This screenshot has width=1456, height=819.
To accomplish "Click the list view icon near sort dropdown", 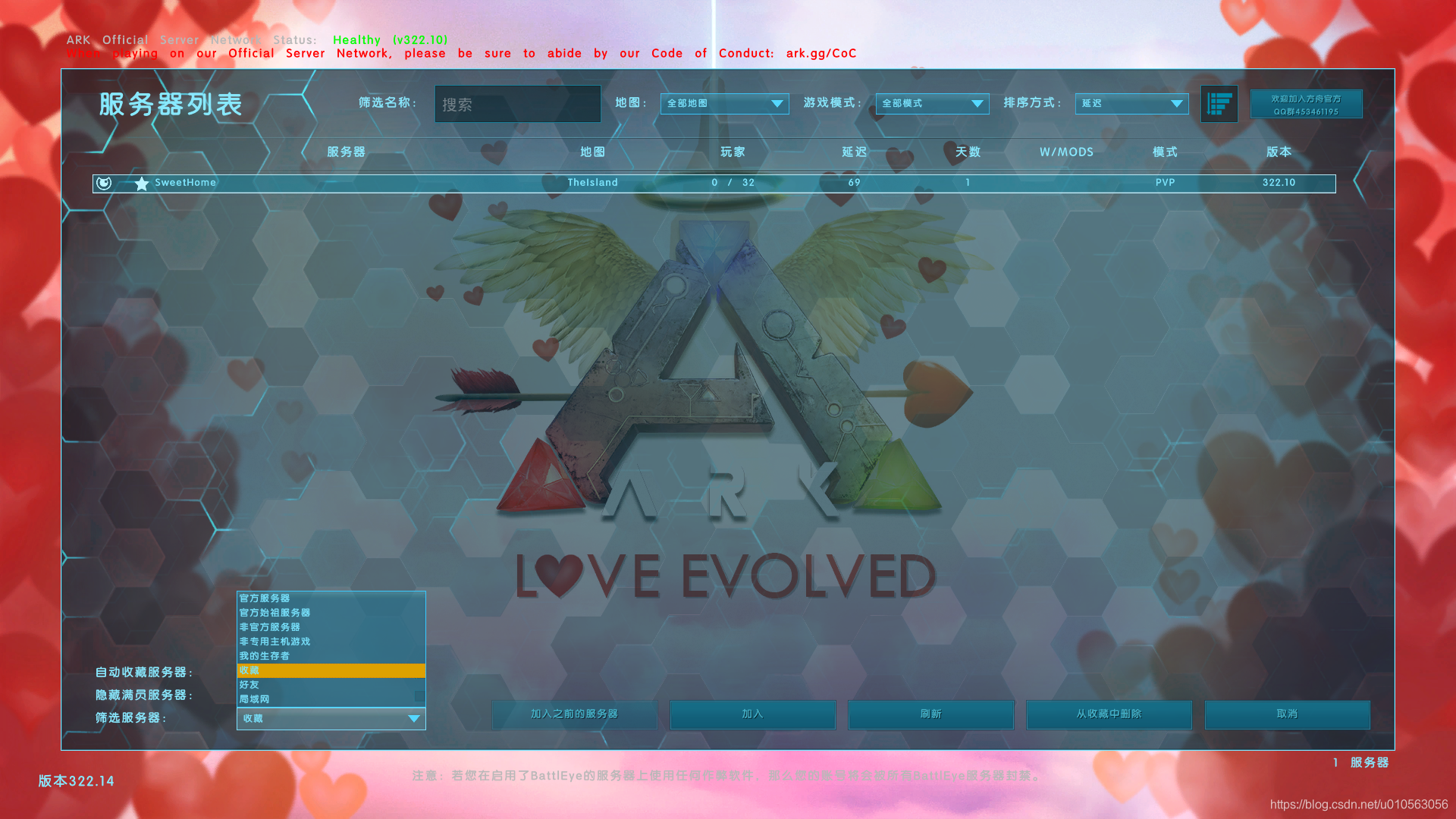I will coord(1219,104).
